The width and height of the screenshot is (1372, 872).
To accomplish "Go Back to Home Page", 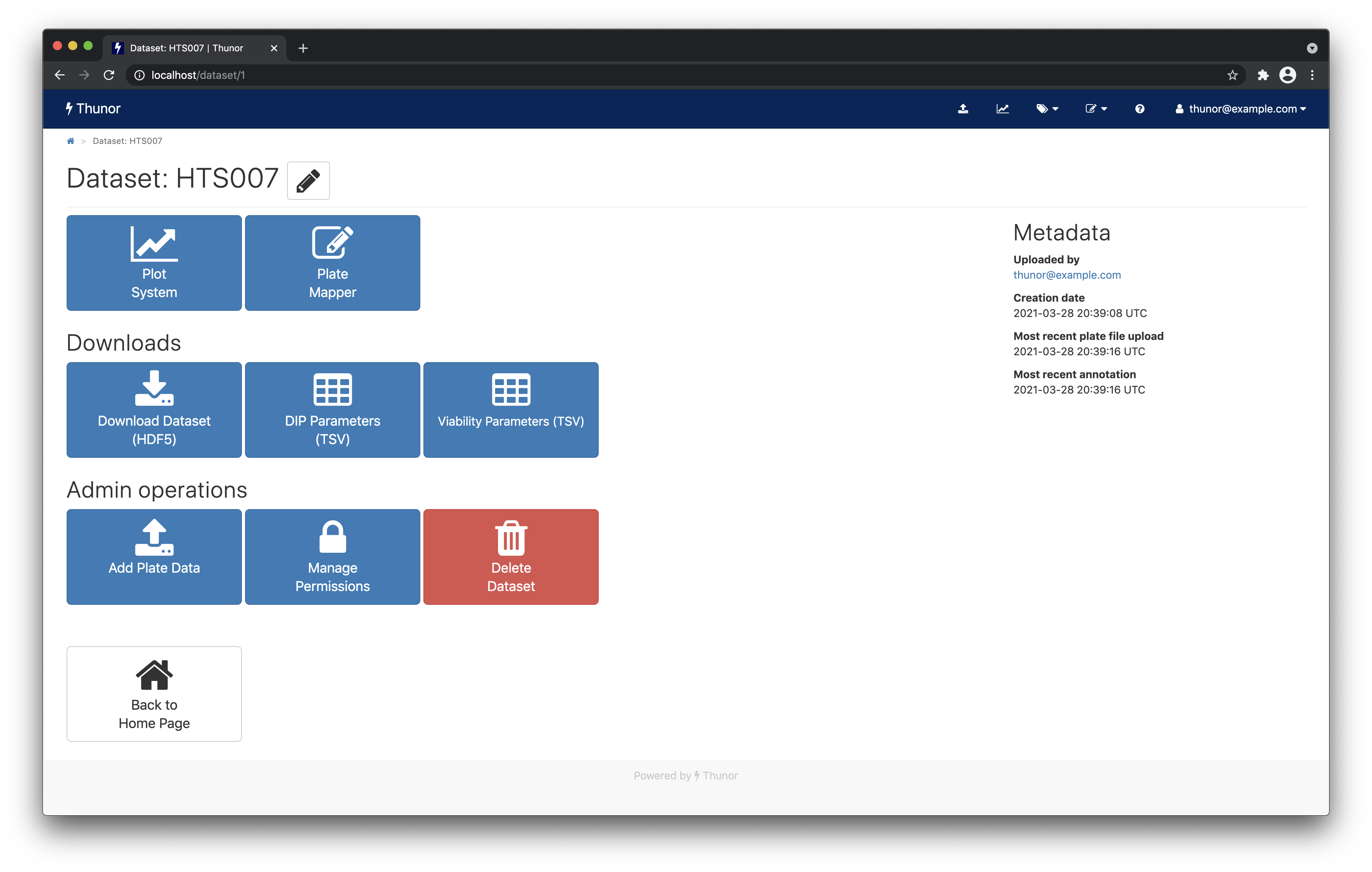I will [154, 694].
